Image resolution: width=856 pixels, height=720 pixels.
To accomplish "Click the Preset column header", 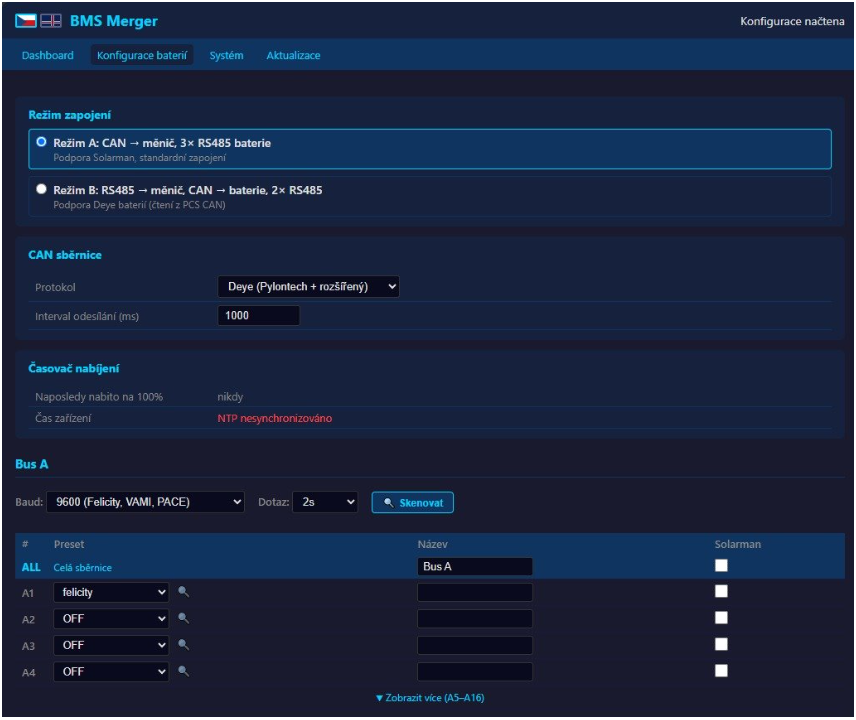I will 69,544.
